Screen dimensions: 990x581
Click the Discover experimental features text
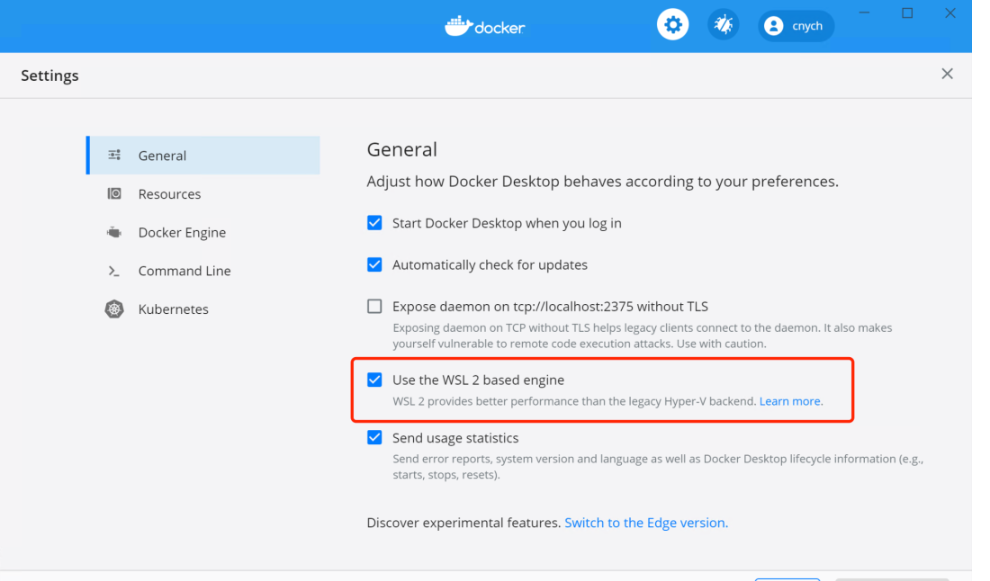463,523
